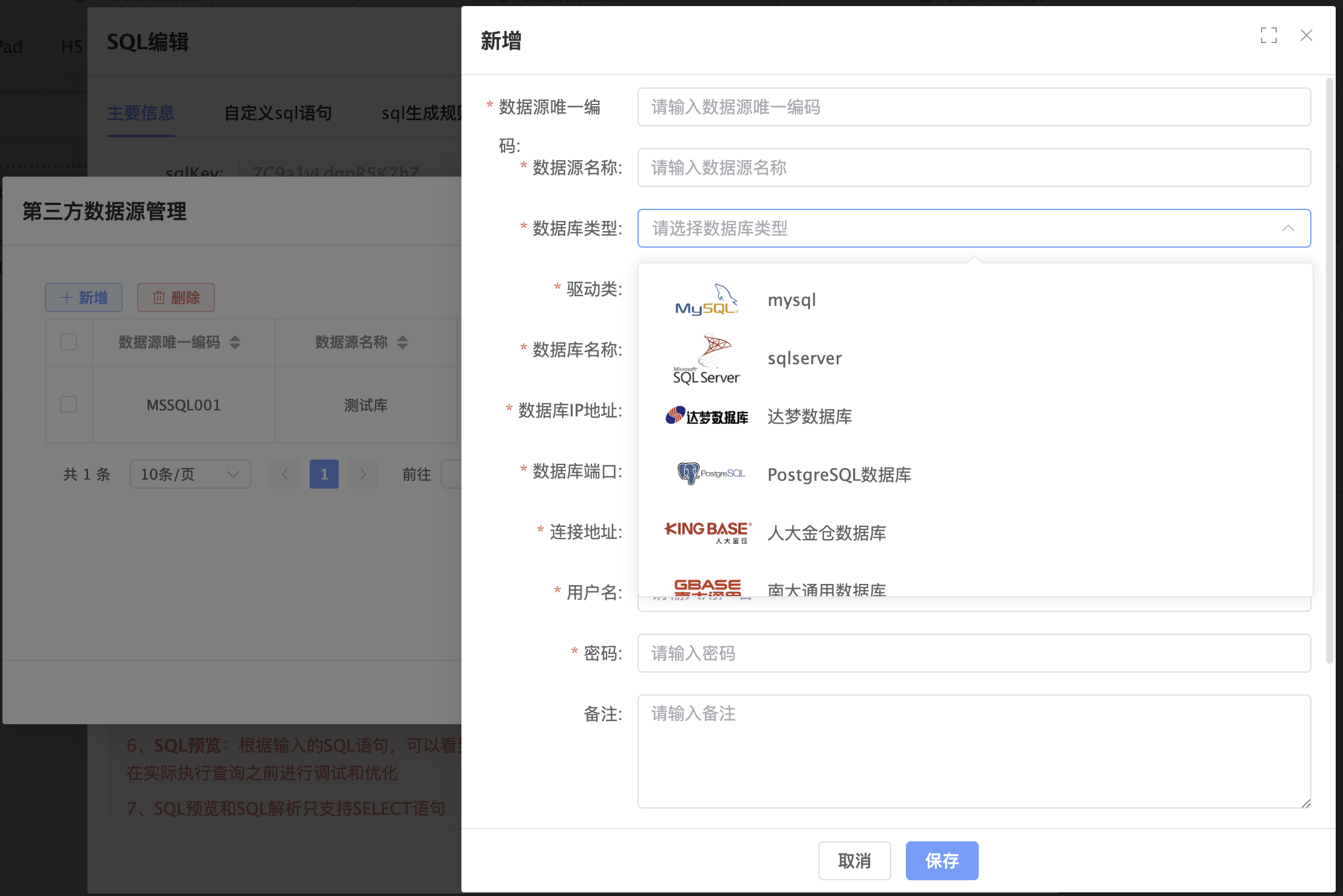Collapse the 数据库类型 dropdown

[1288, 228]
